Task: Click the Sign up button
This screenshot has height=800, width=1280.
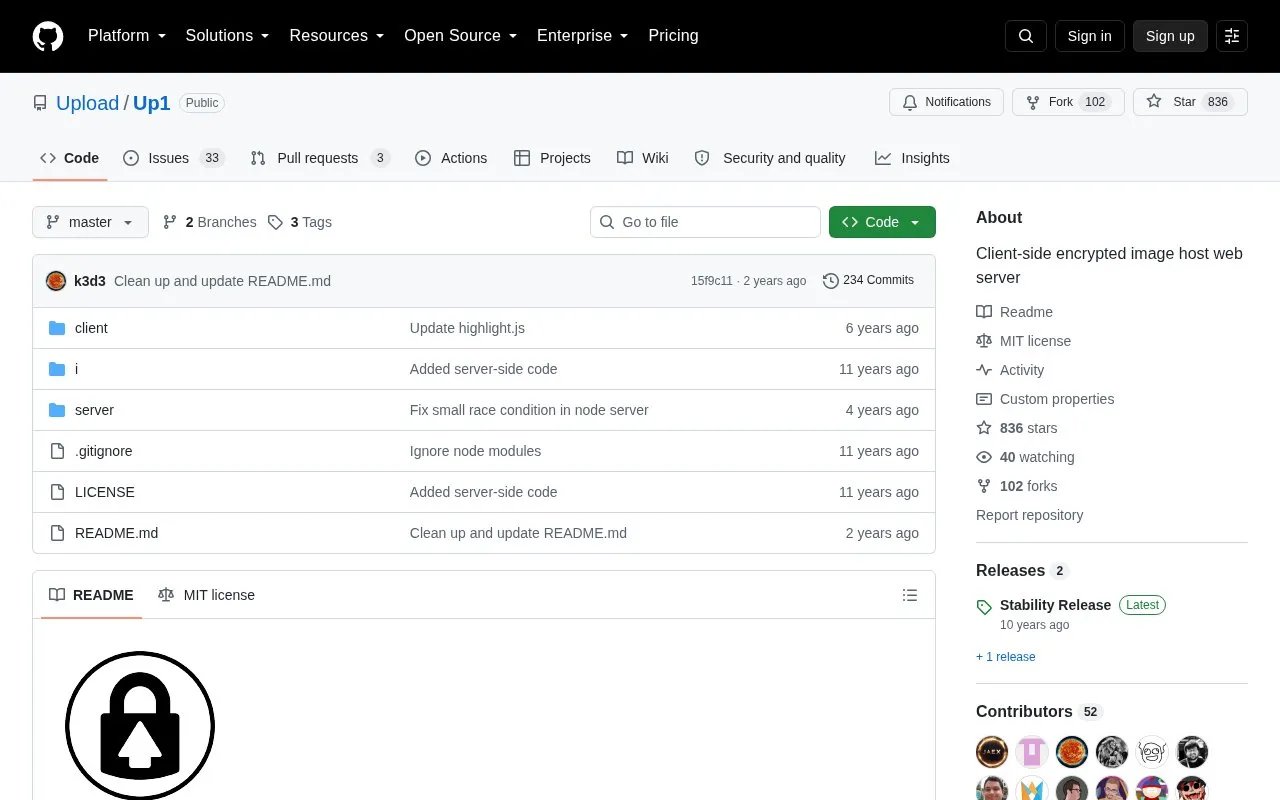Action: point(1170,36)
